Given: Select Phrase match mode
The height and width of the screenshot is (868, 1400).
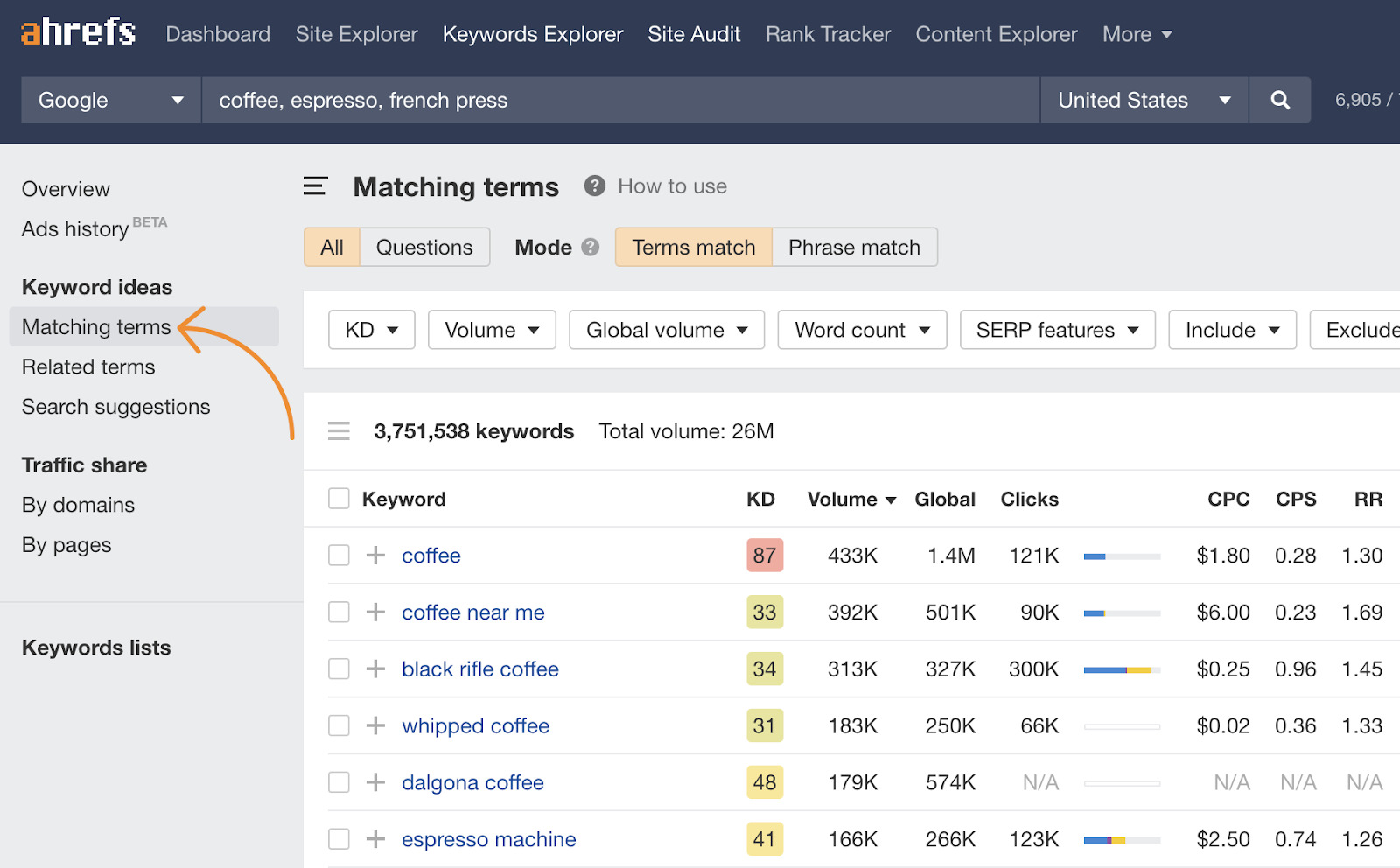Looking at the screenshot, I should coord(854,248).
